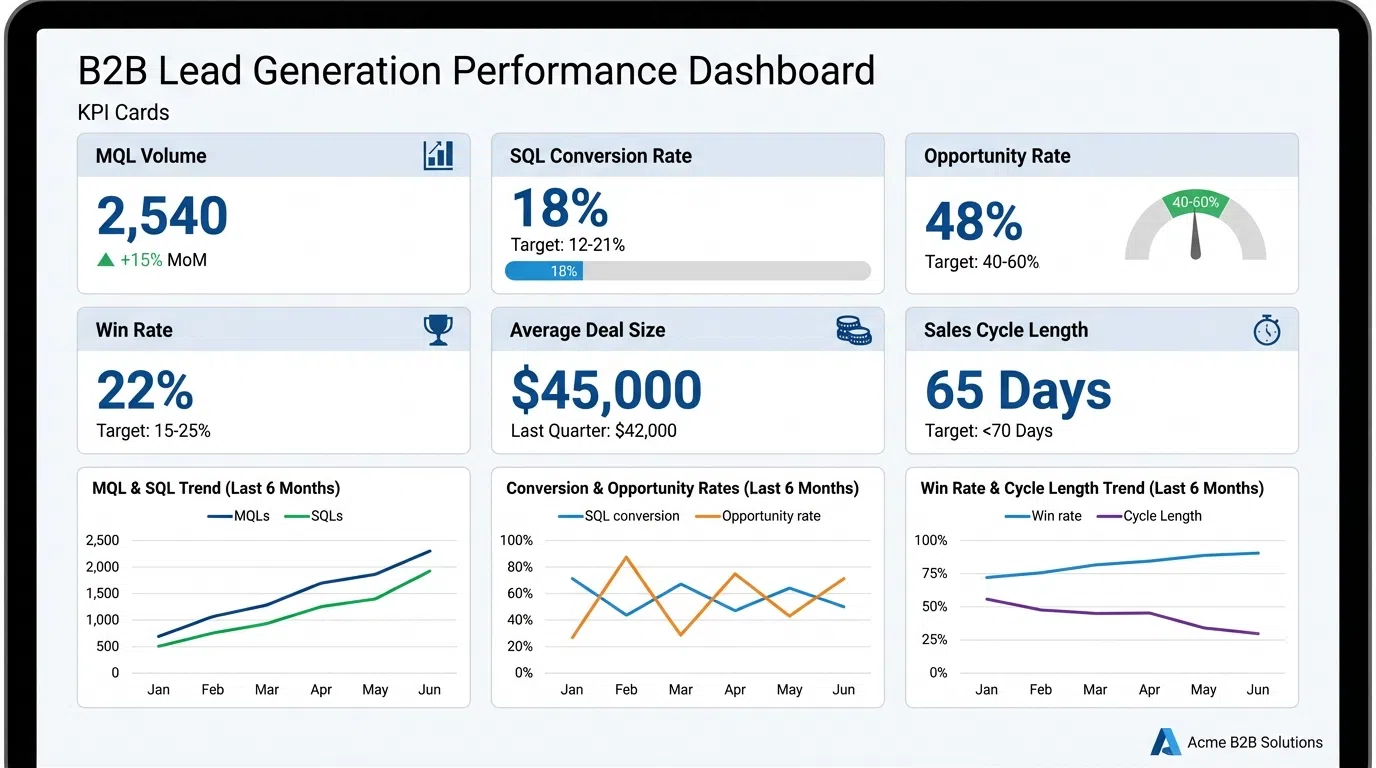Click the Average Deal Size coins icon
The width and height of the screenshot is (1376, 768).
853,330
